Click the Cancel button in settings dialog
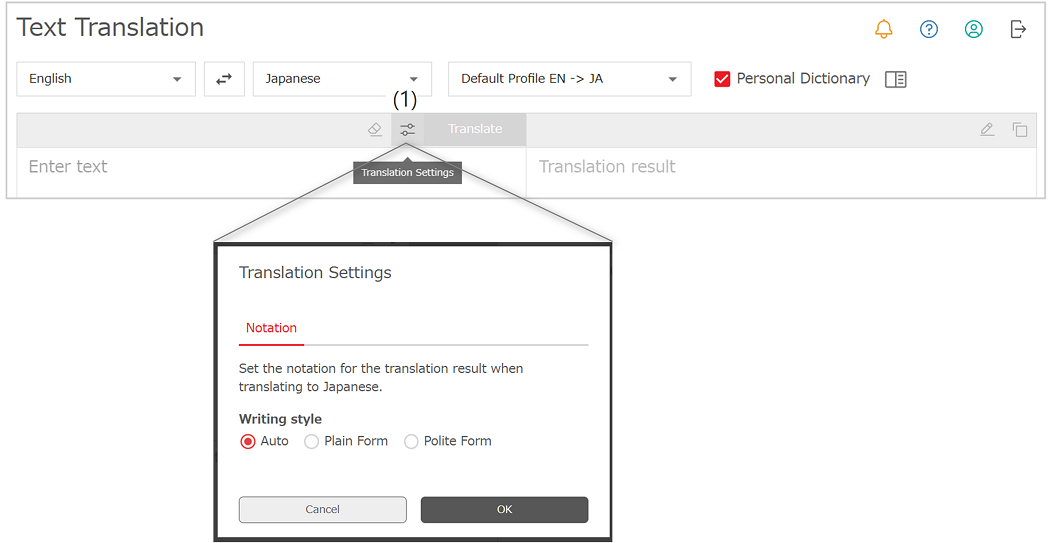 323,510
